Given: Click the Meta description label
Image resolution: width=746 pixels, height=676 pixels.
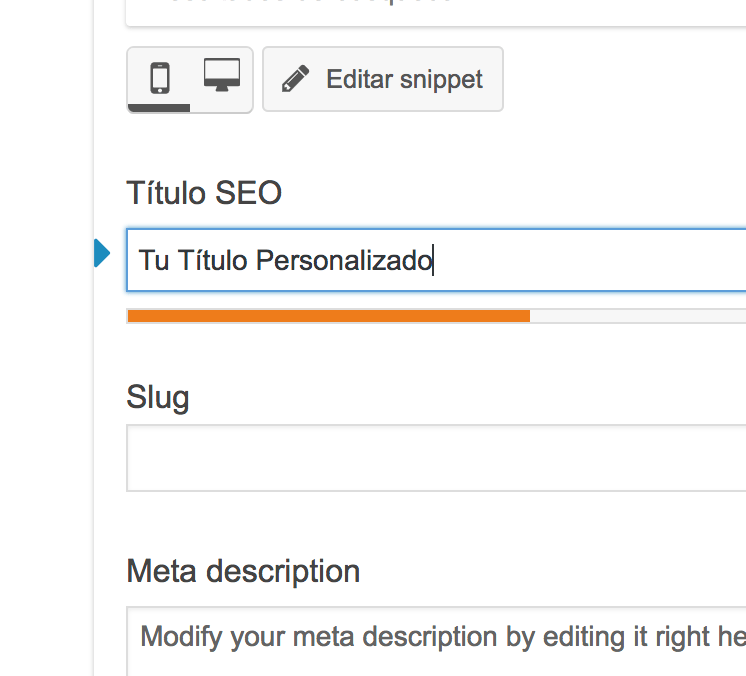Looking at the screenshot, I should 243,571.
